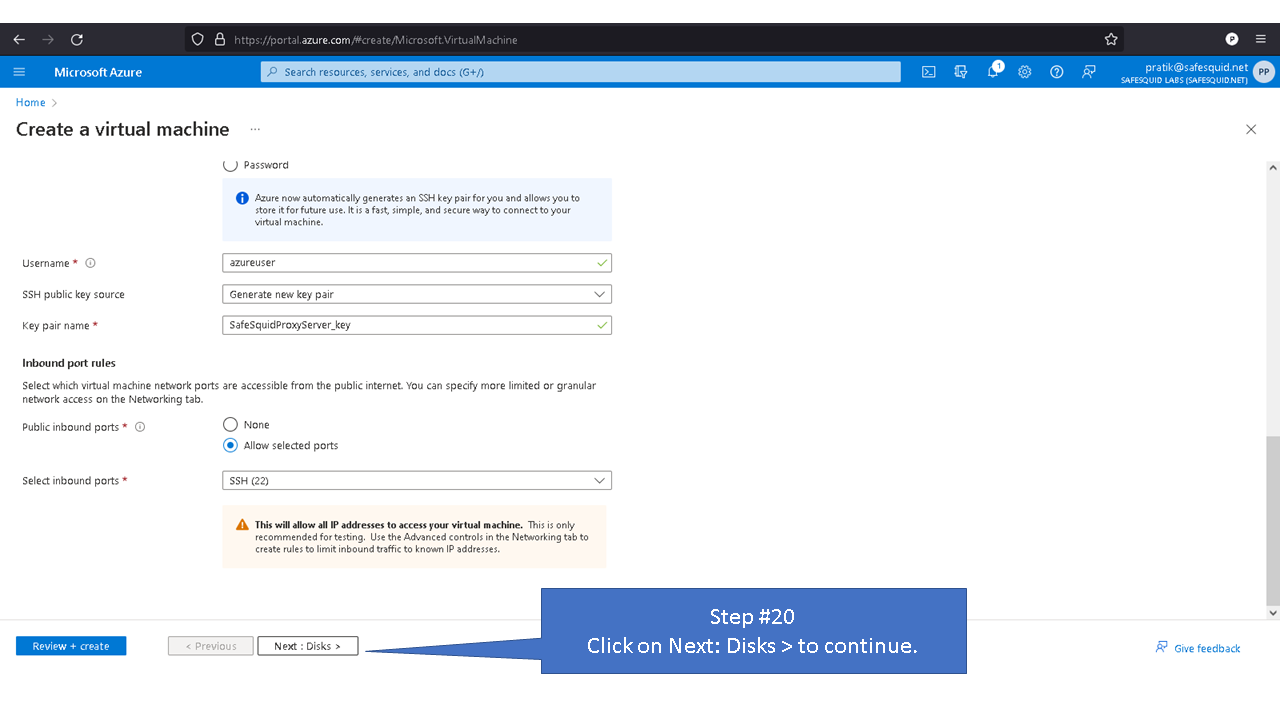1280x720 pixels.
Task: Close the Create a virtual machine blade
Action: (1251, 129)
